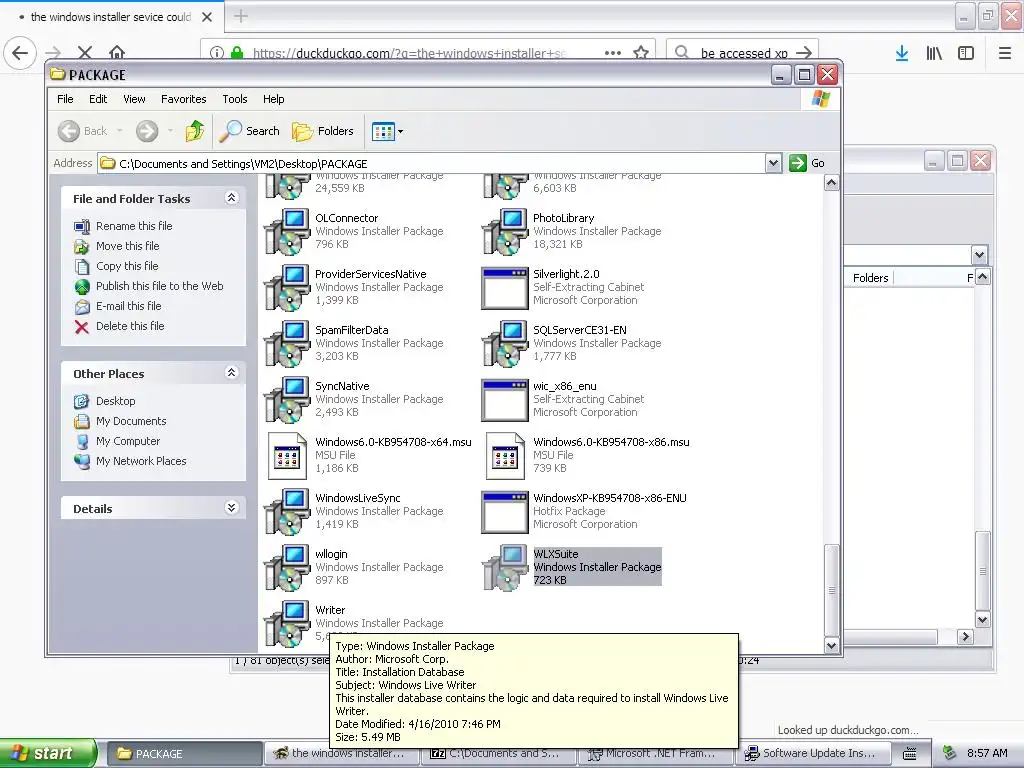Open Search in Explorer toolbar
The image size is (1024, 768).
(249, 131)
